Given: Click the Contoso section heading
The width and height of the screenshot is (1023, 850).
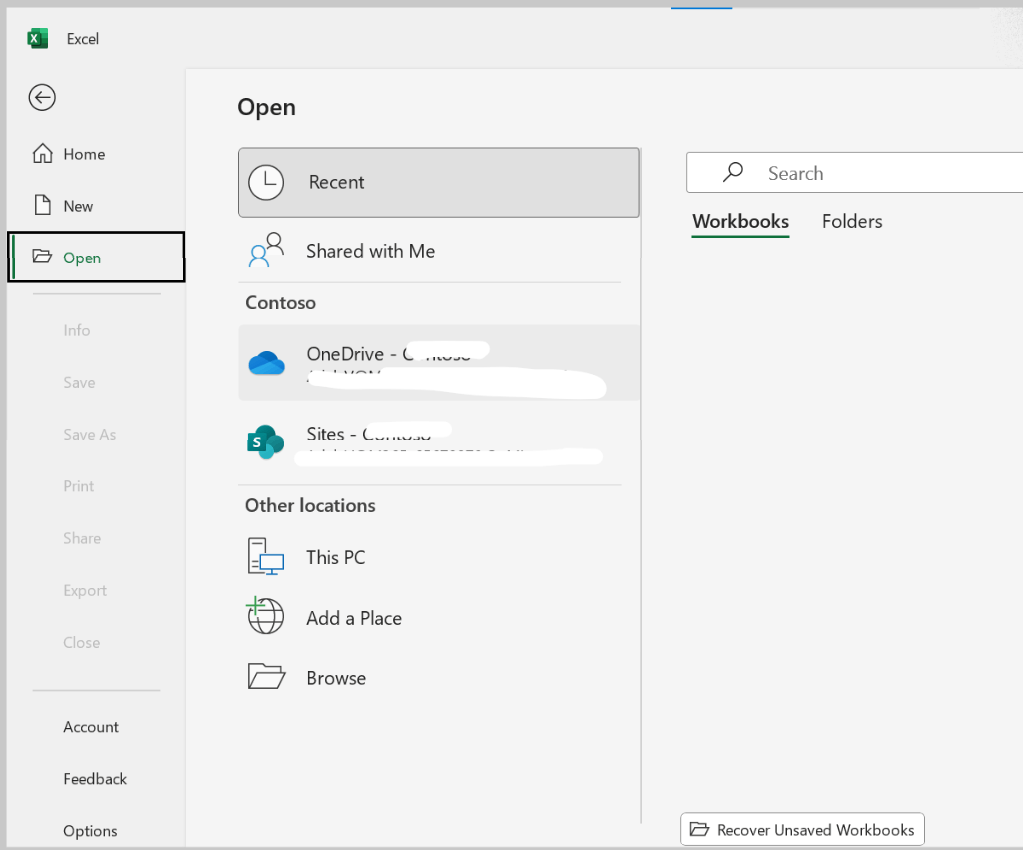Looking at the screenshot, I should 281,303.
